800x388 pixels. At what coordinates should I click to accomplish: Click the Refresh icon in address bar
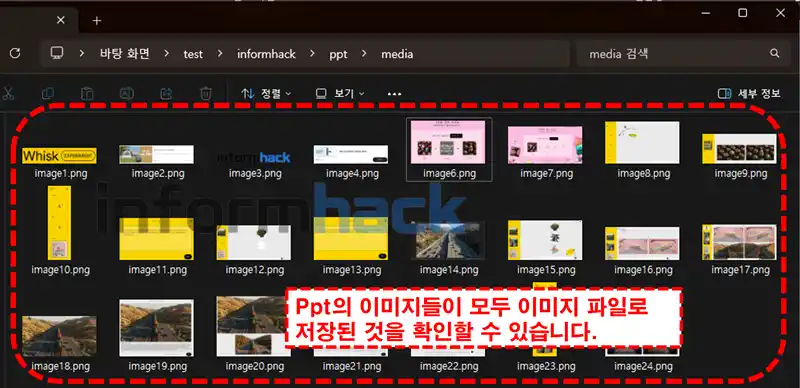pos(15,53)
